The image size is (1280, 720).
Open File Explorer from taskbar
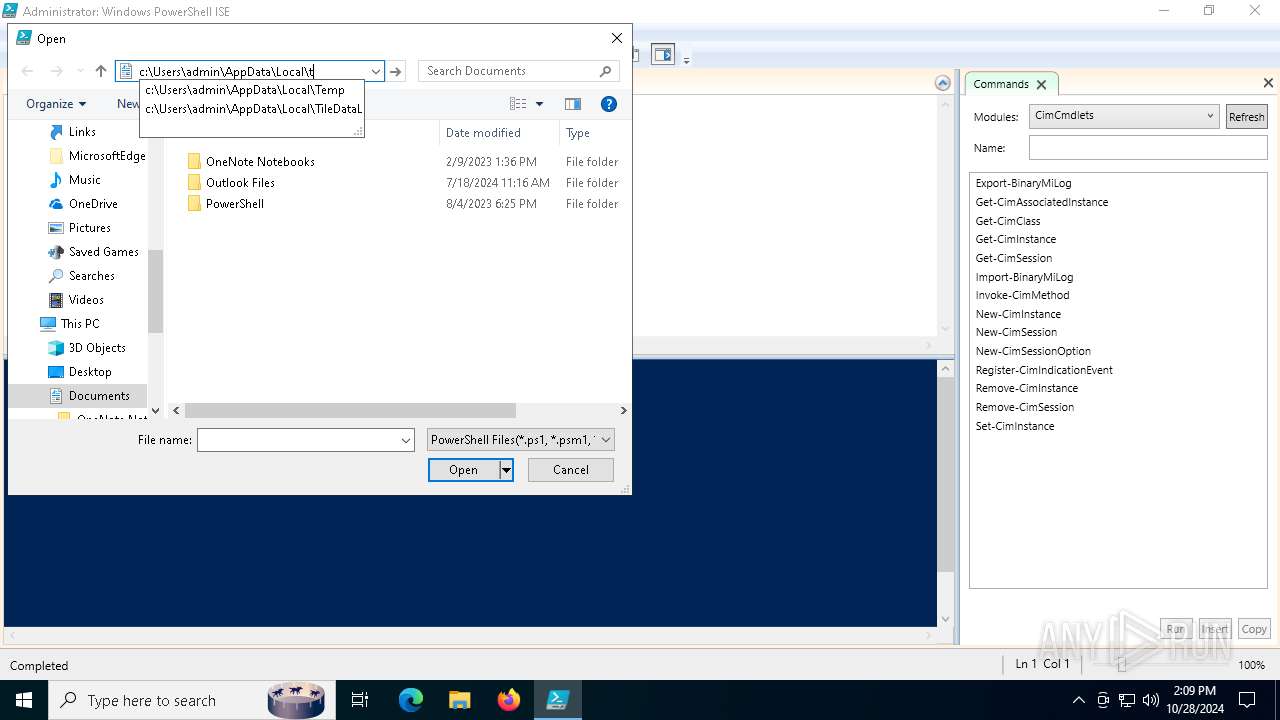459,700
